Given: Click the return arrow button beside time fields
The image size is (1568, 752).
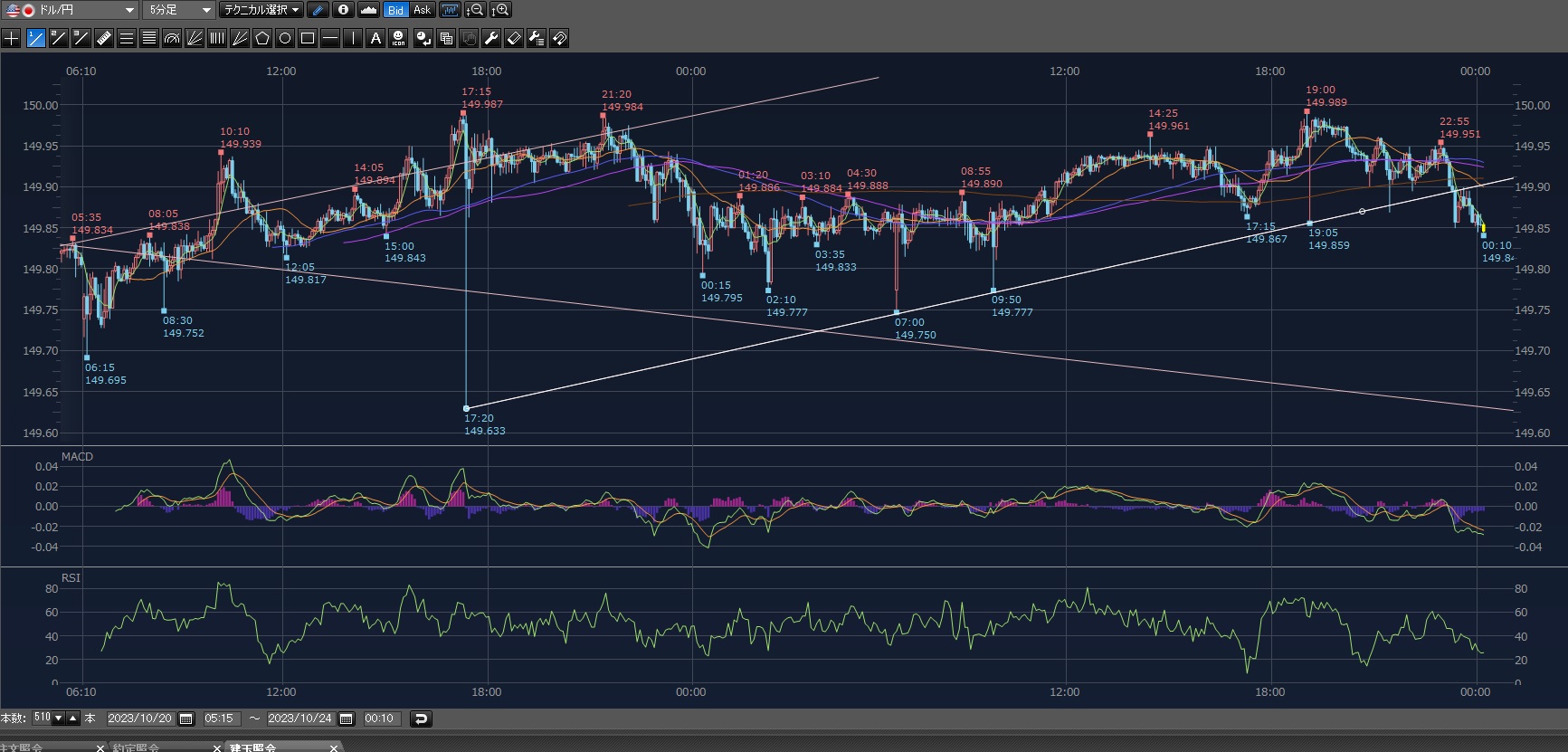Looking at the screenshot, I should [420, 719].
